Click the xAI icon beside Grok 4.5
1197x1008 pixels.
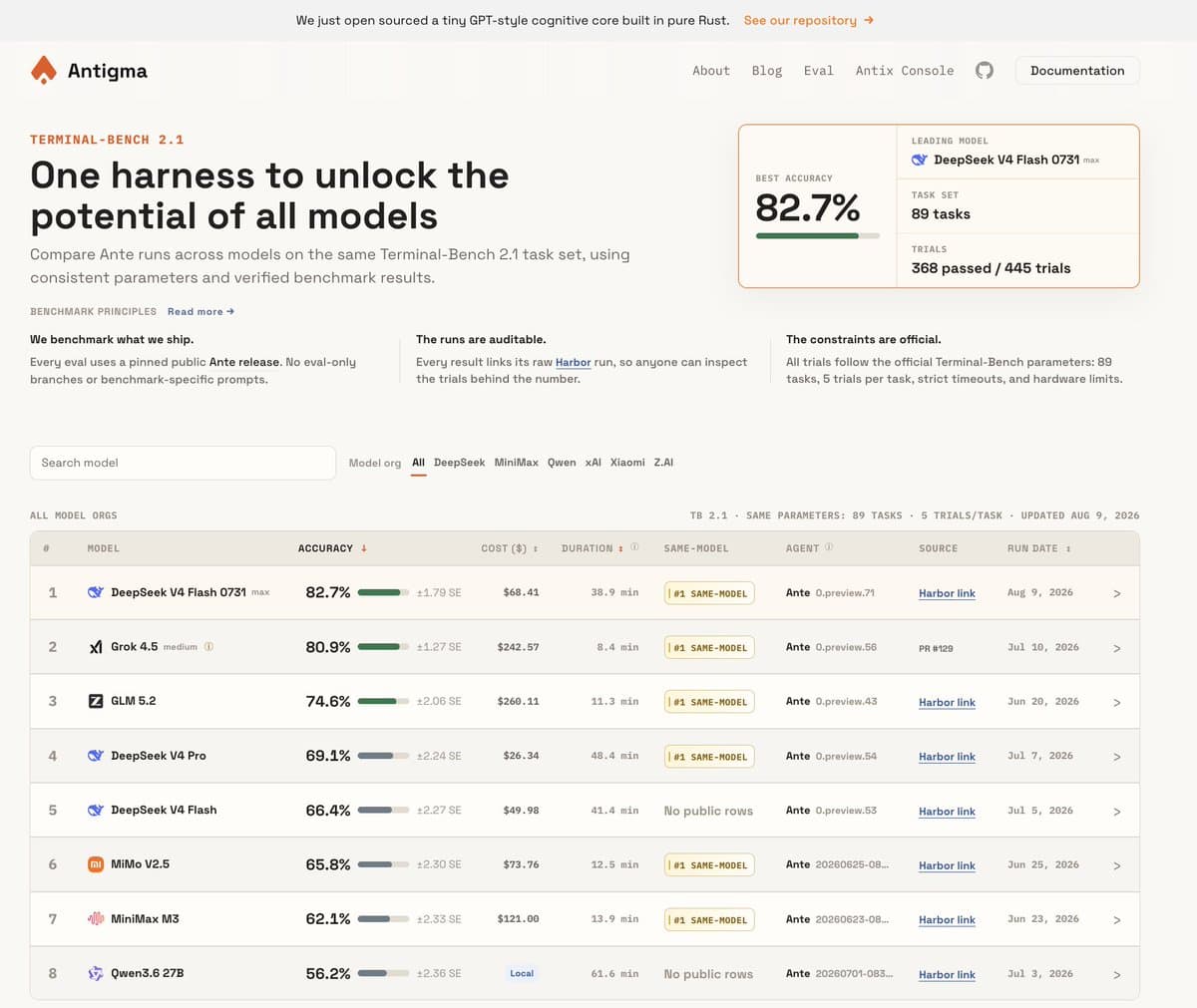[96, 647]
